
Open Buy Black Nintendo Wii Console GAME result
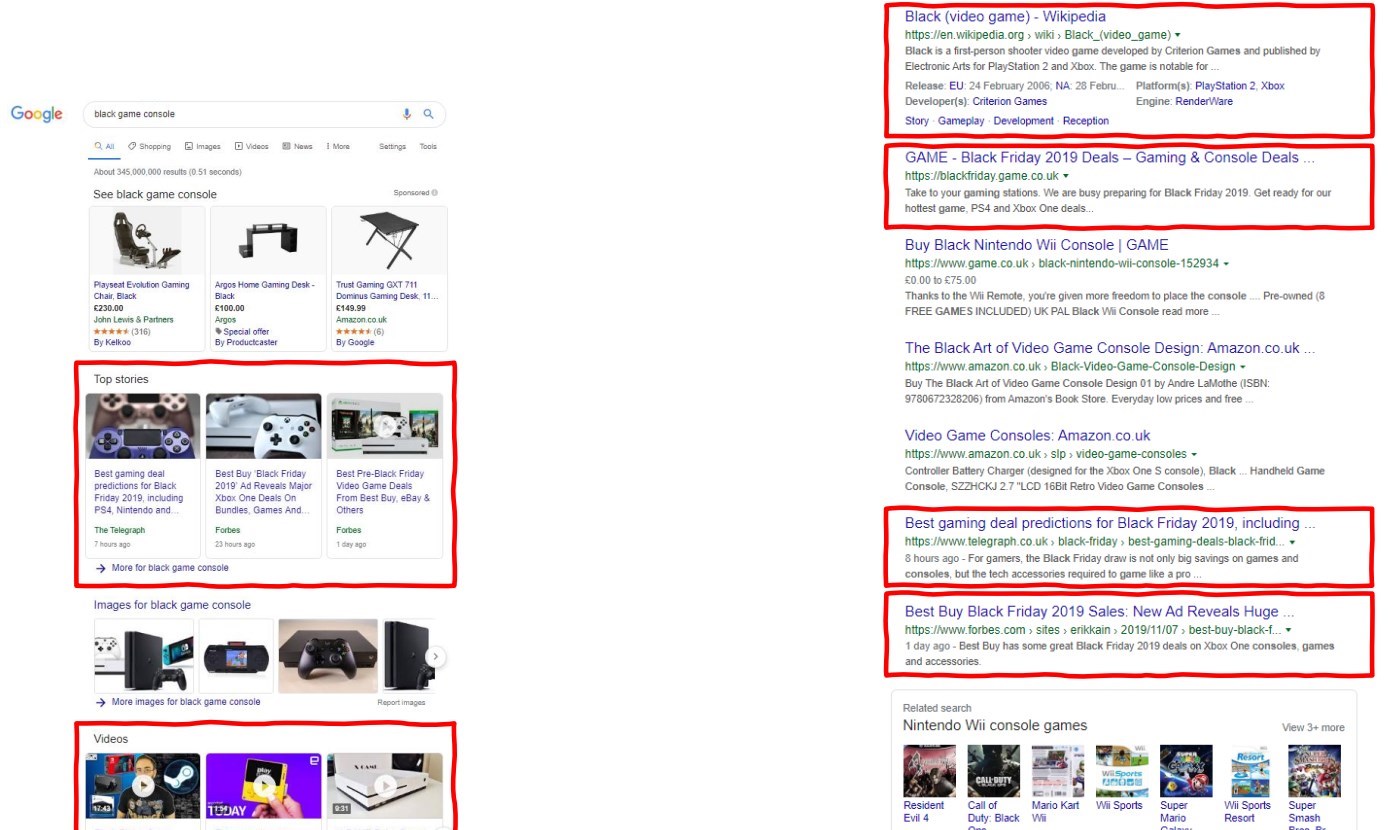pos(1036,245)
